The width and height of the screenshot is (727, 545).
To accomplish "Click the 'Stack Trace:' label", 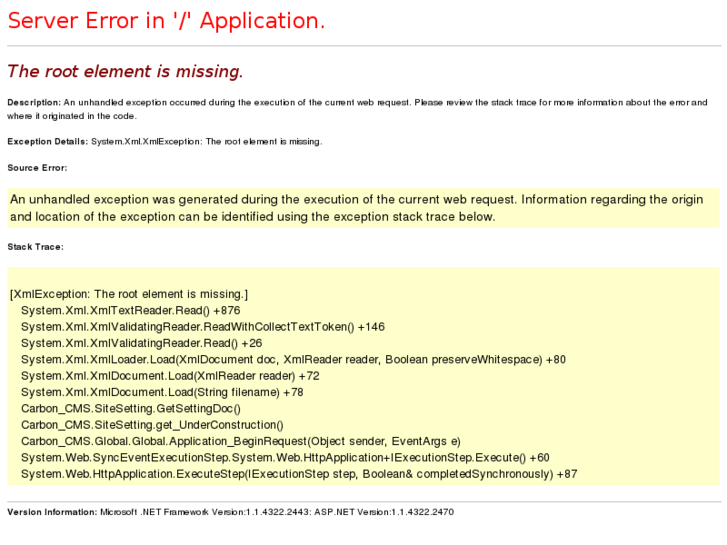I will click(x=35, y=247).
